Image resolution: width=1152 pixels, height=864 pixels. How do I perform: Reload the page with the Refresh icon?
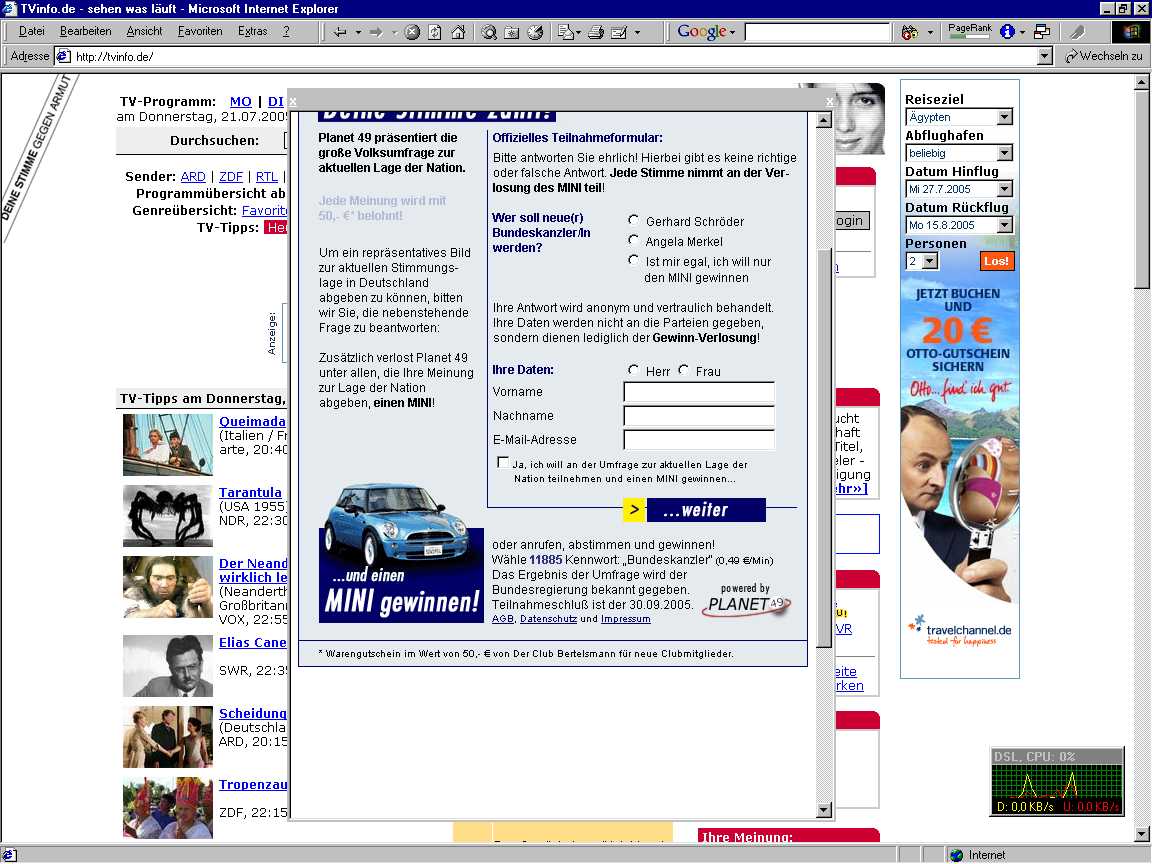[435, 32]
